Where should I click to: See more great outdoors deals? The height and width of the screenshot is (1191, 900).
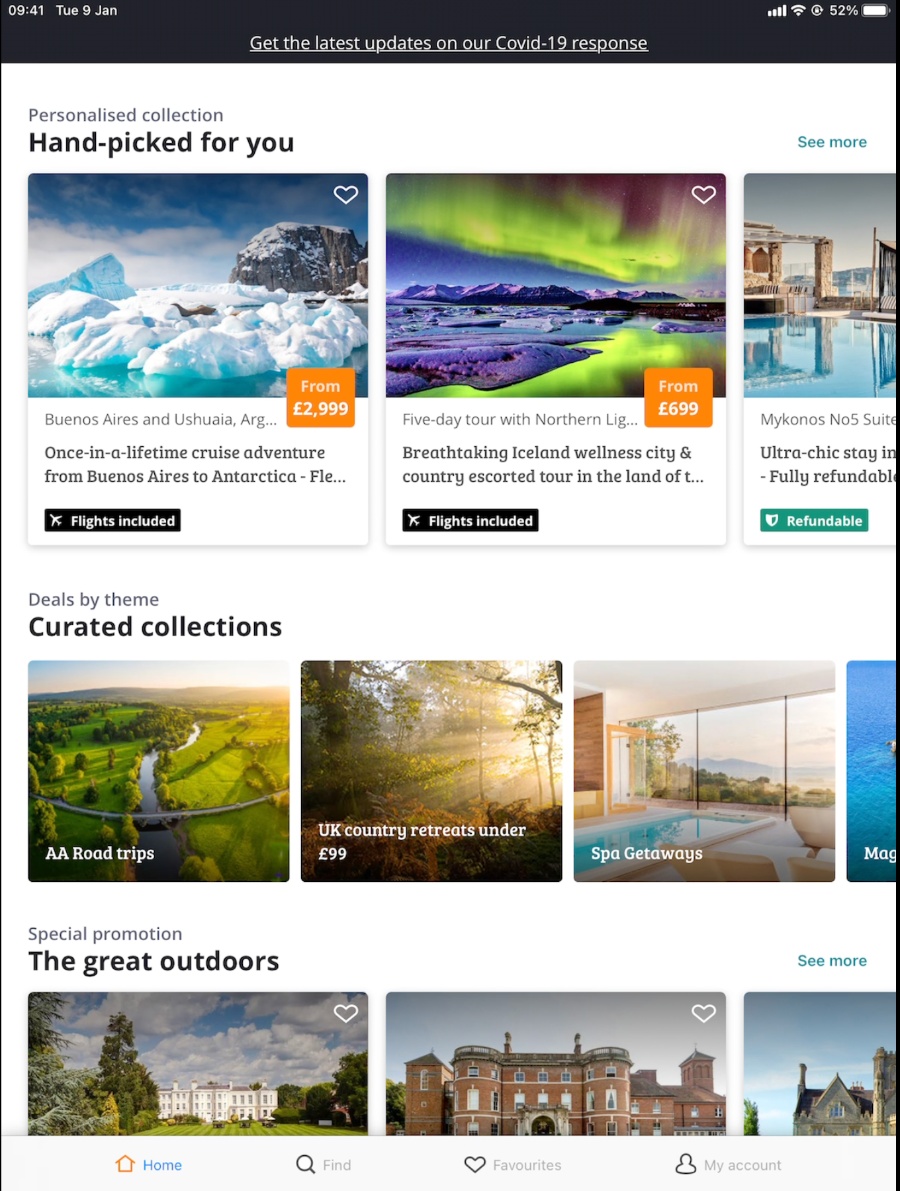point(832,961)
